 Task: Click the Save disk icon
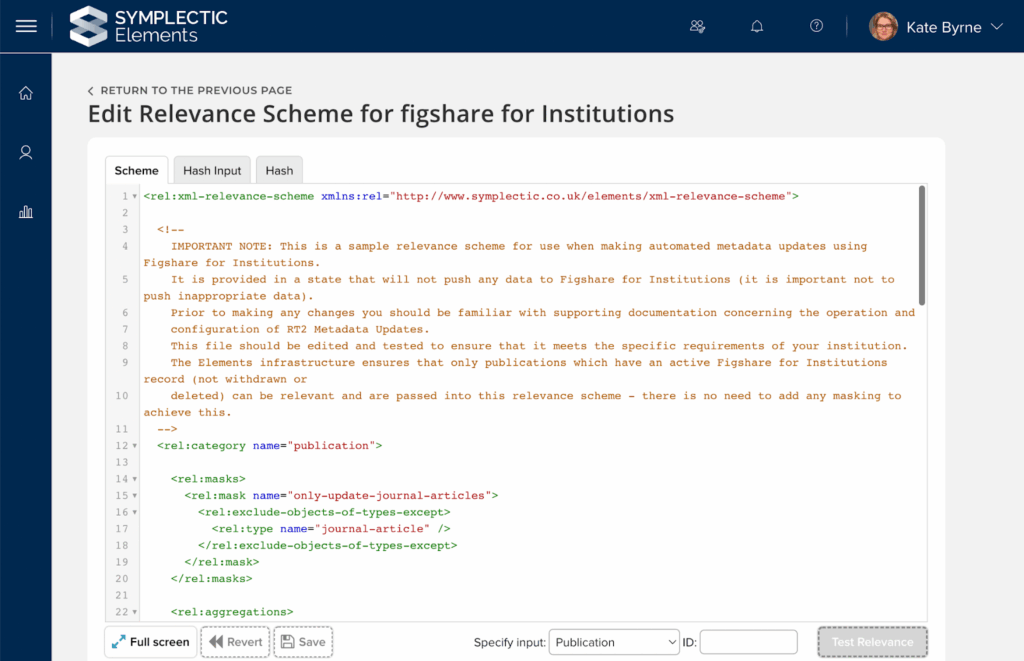[x=289, y=641]
